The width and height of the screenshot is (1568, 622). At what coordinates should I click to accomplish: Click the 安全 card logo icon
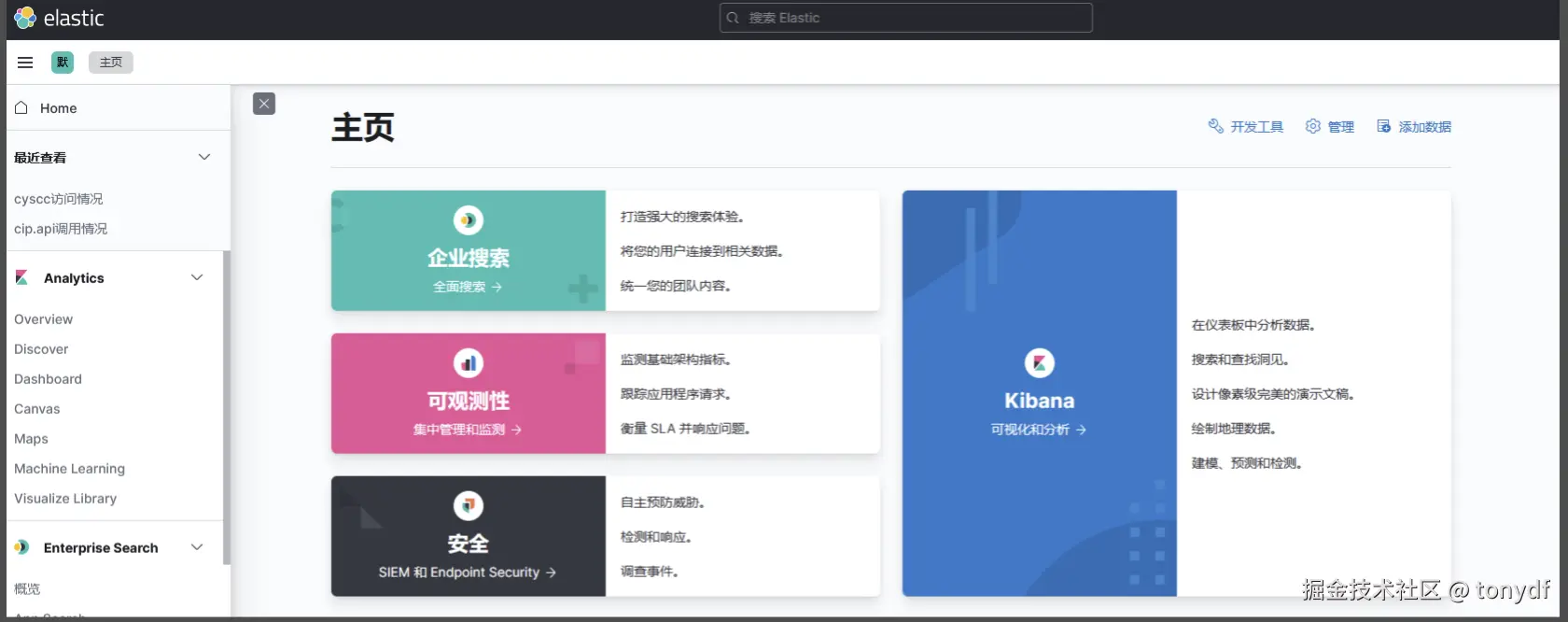click(x=469, y=506)
